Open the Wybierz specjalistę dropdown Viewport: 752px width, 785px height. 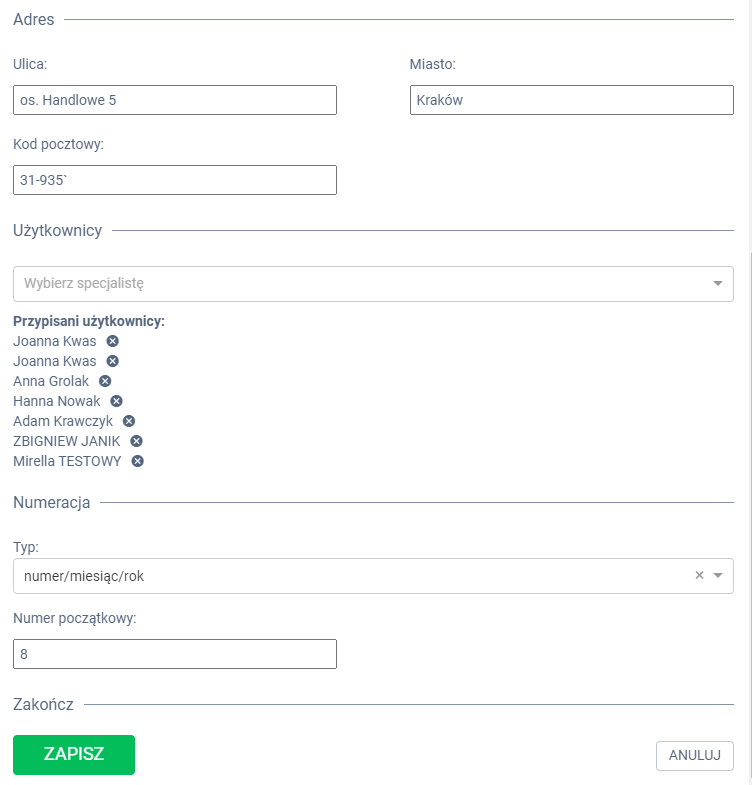pyautogui.click(x=372, y=284)
